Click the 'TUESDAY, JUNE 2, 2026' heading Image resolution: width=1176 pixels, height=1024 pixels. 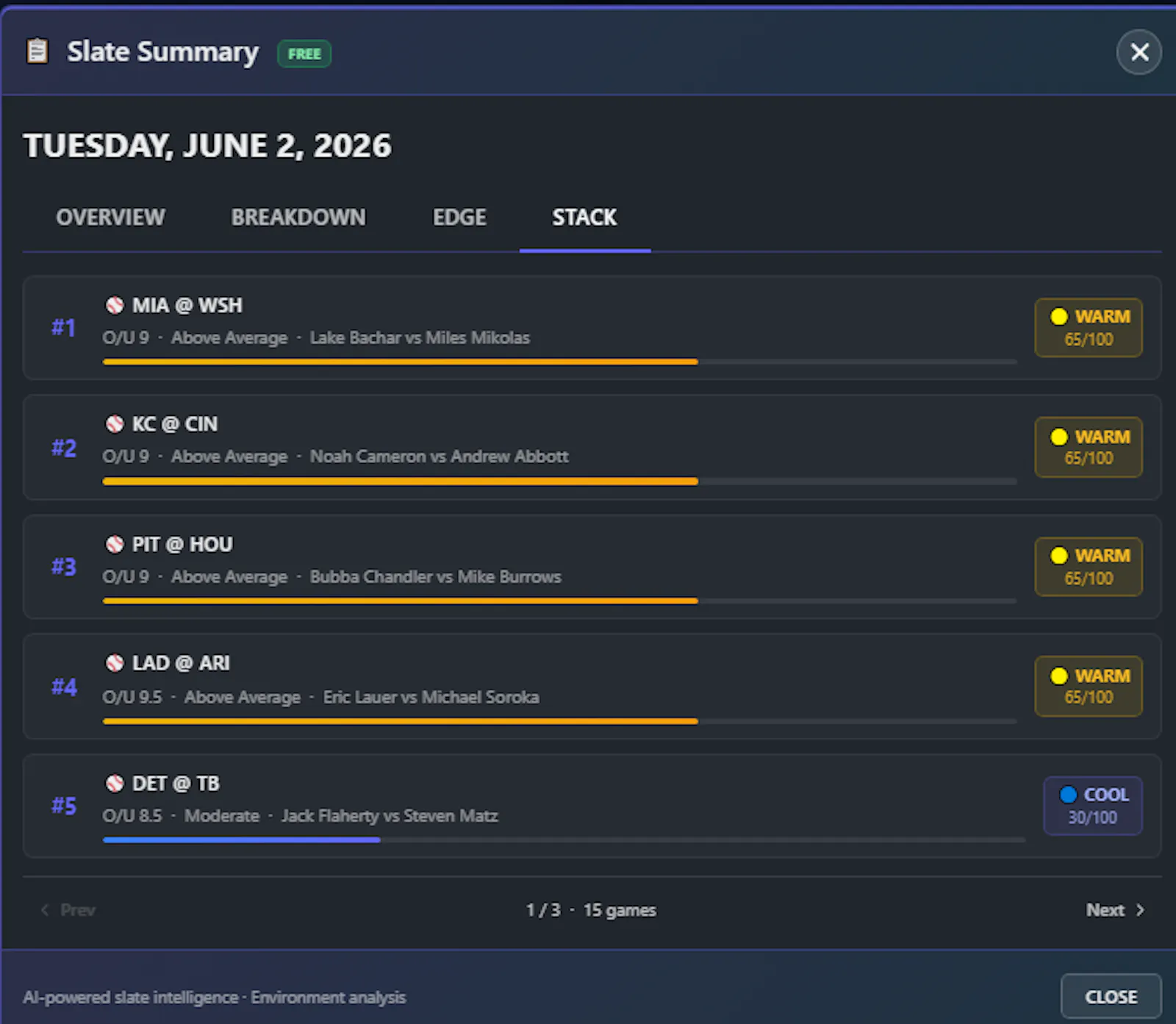click(x=207, y=146)
